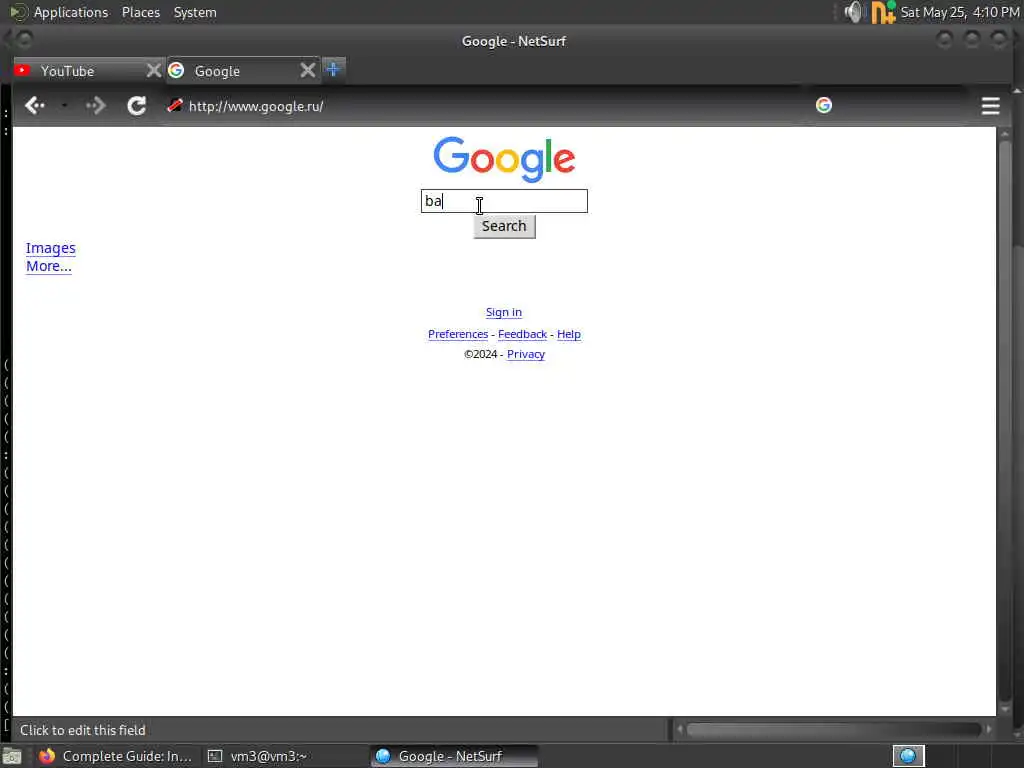Go back with the back arrow button
This screenshot has height=768, width=1024.
coord(34,105)
